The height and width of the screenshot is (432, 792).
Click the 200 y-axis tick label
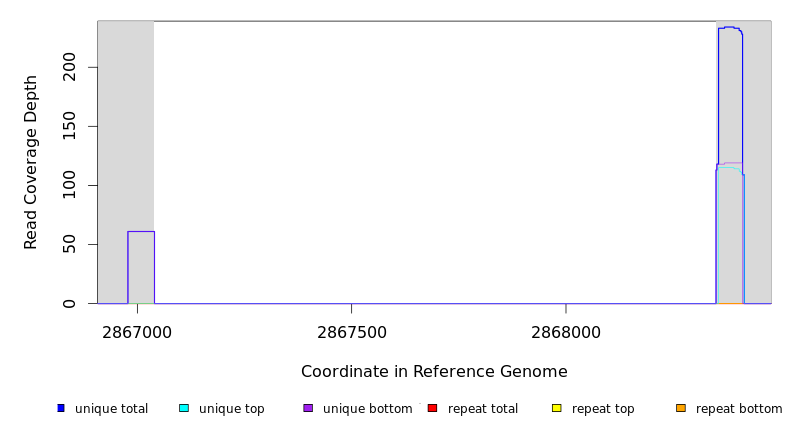click(69, 67)
